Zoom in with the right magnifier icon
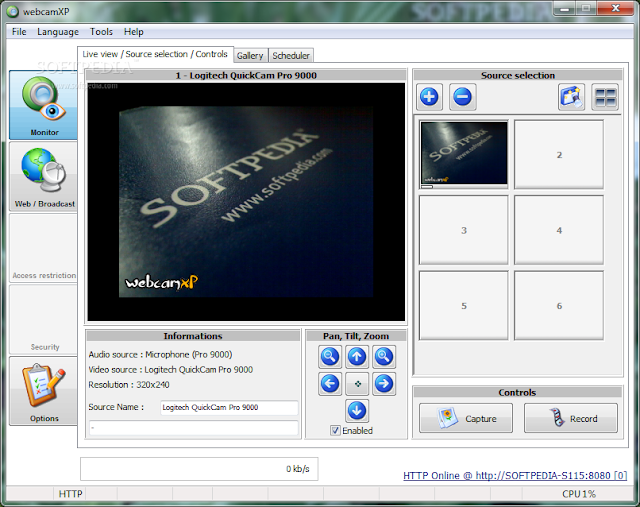 pos(384,356)
